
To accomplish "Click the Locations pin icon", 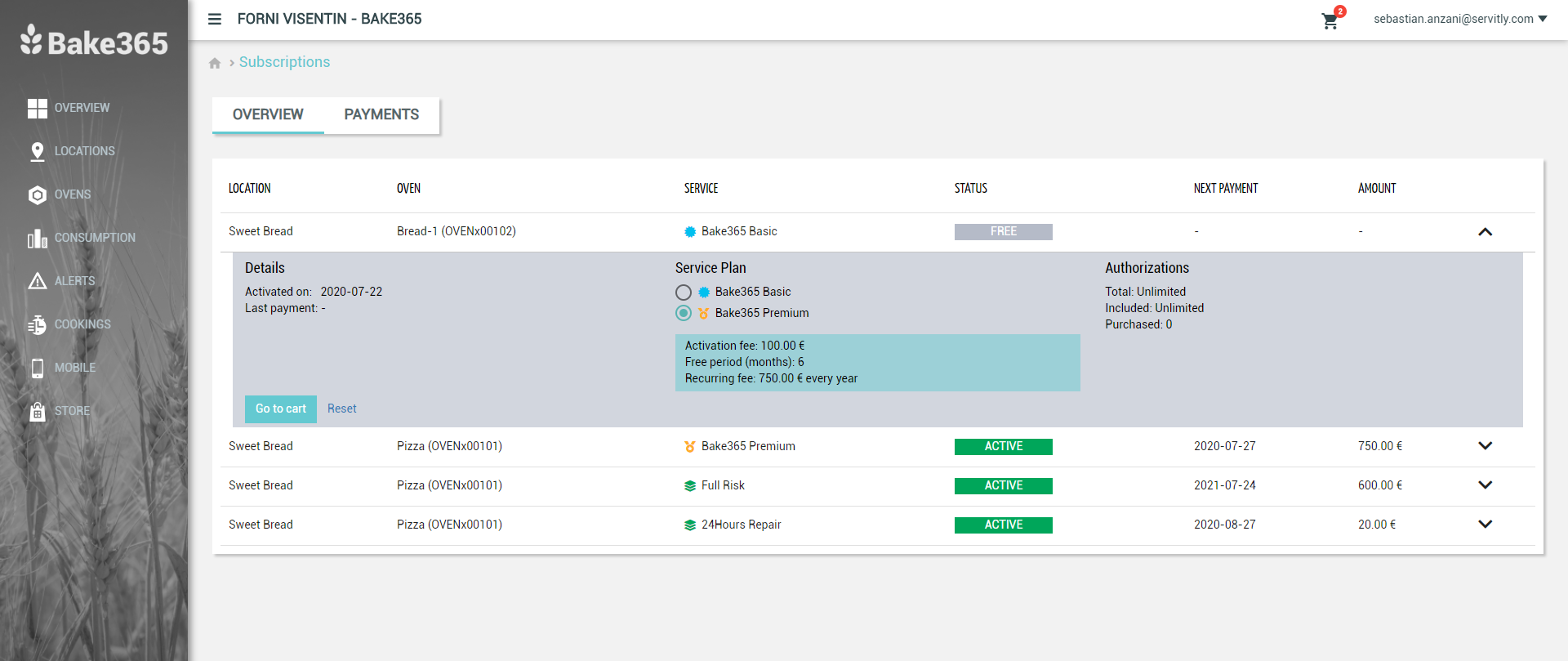I will 38,151.
